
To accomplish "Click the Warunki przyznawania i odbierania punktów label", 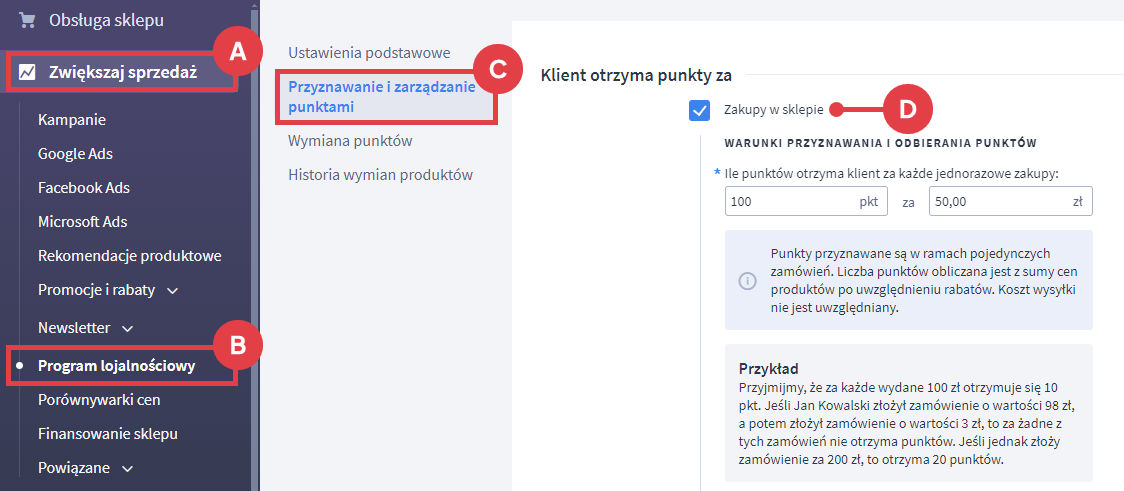I will pos(881,143).
